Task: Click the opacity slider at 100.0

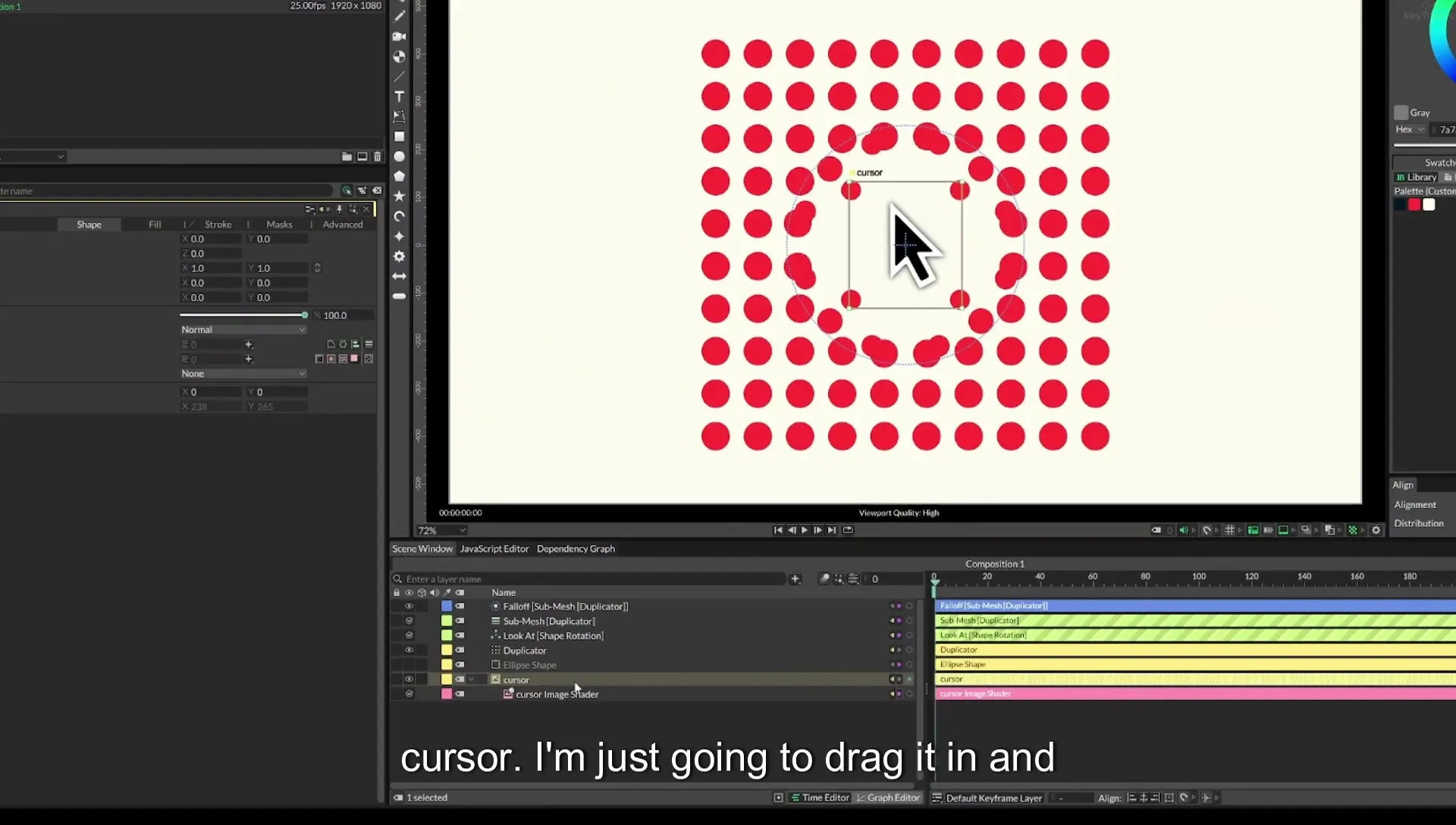Action: 243,315
